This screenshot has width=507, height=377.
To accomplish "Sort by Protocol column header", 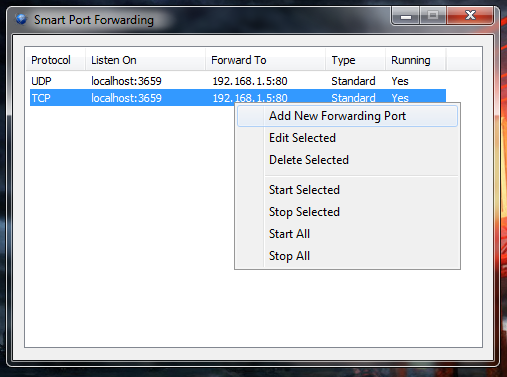I will (x=56, y=60).
